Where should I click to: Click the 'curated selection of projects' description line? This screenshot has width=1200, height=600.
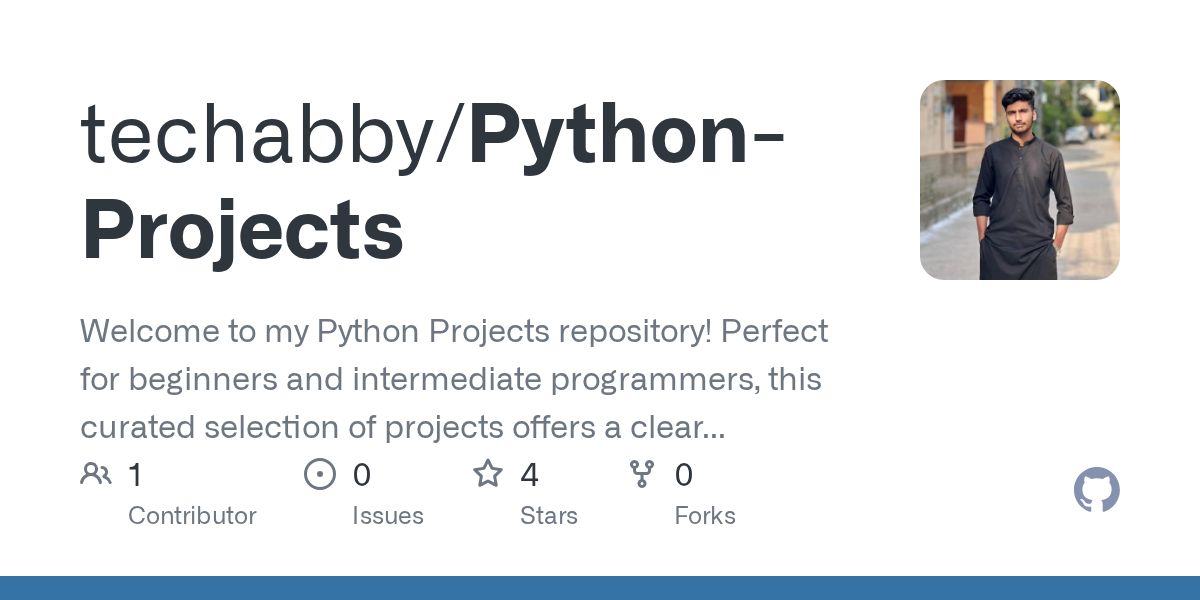point(402,427)
